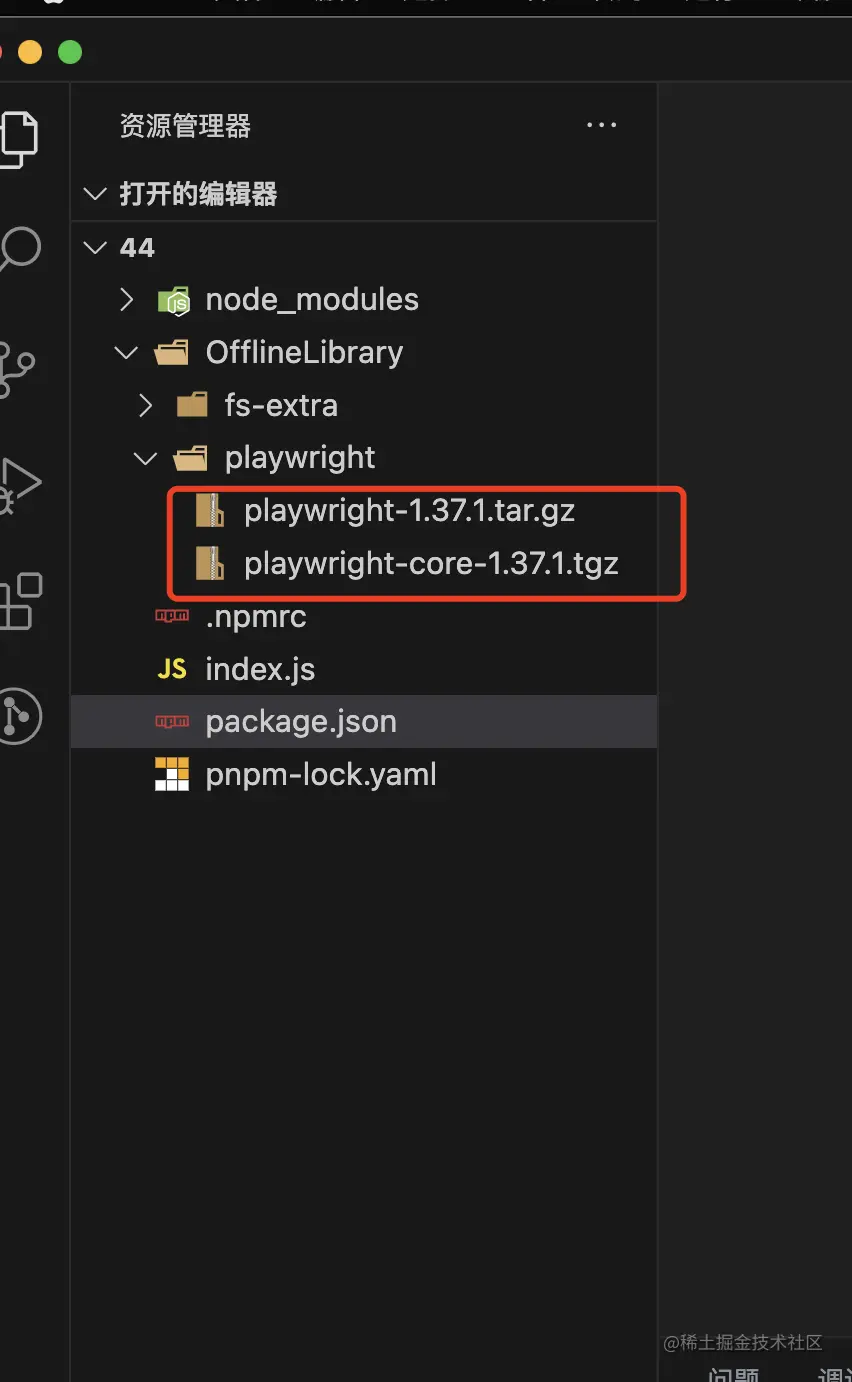Open the .npmrc file
Viewport: 852px width, 1382px height.
[x=256, y=617]
